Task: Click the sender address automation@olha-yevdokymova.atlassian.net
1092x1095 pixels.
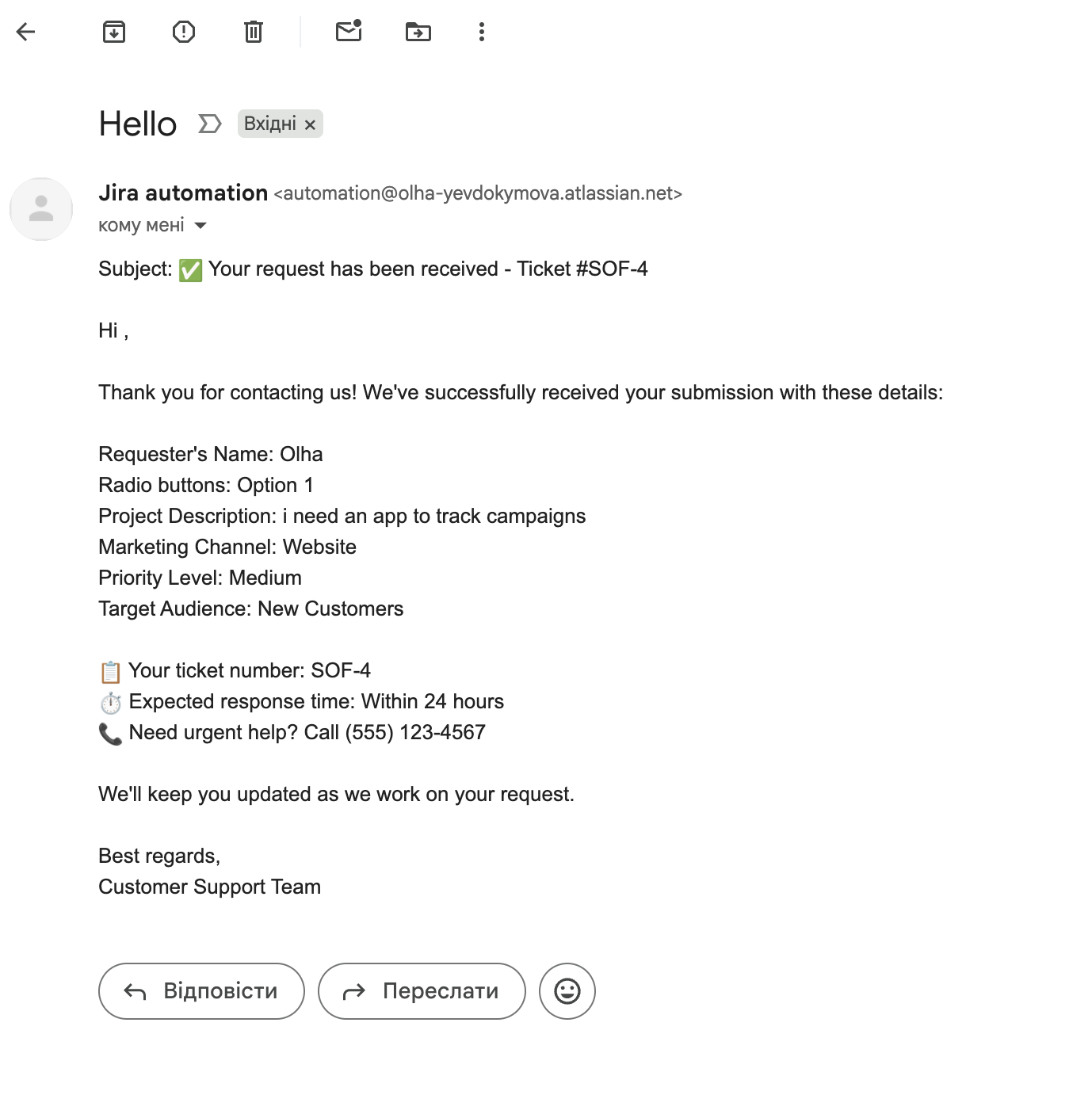Action: 478,193
